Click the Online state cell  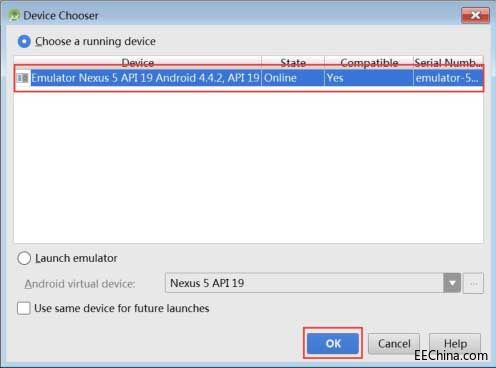[293, 78]
